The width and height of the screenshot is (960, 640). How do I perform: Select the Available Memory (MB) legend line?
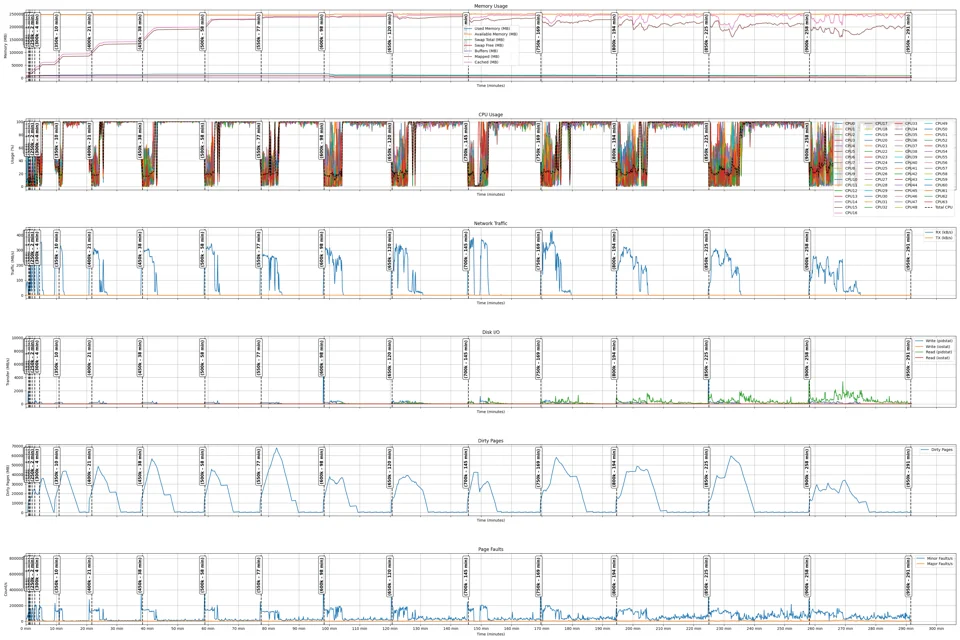click(x=491, y=34)
